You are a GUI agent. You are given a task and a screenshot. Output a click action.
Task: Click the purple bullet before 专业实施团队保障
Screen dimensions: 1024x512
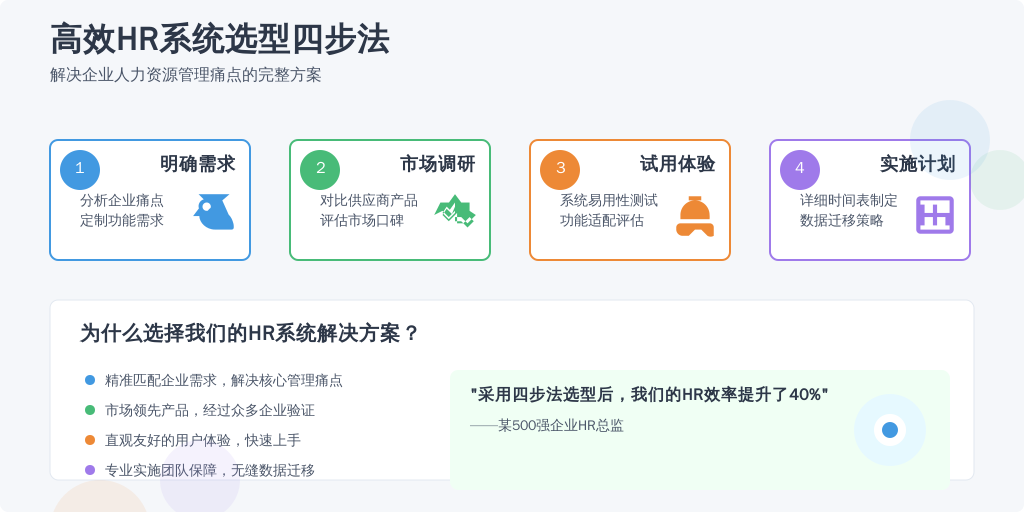point(90,470)
